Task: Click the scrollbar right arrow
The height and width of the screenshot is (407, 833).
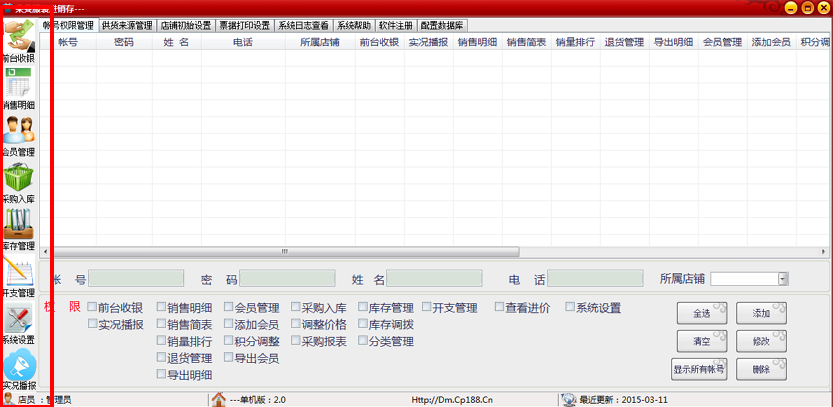Action: [x=824, y=251]
